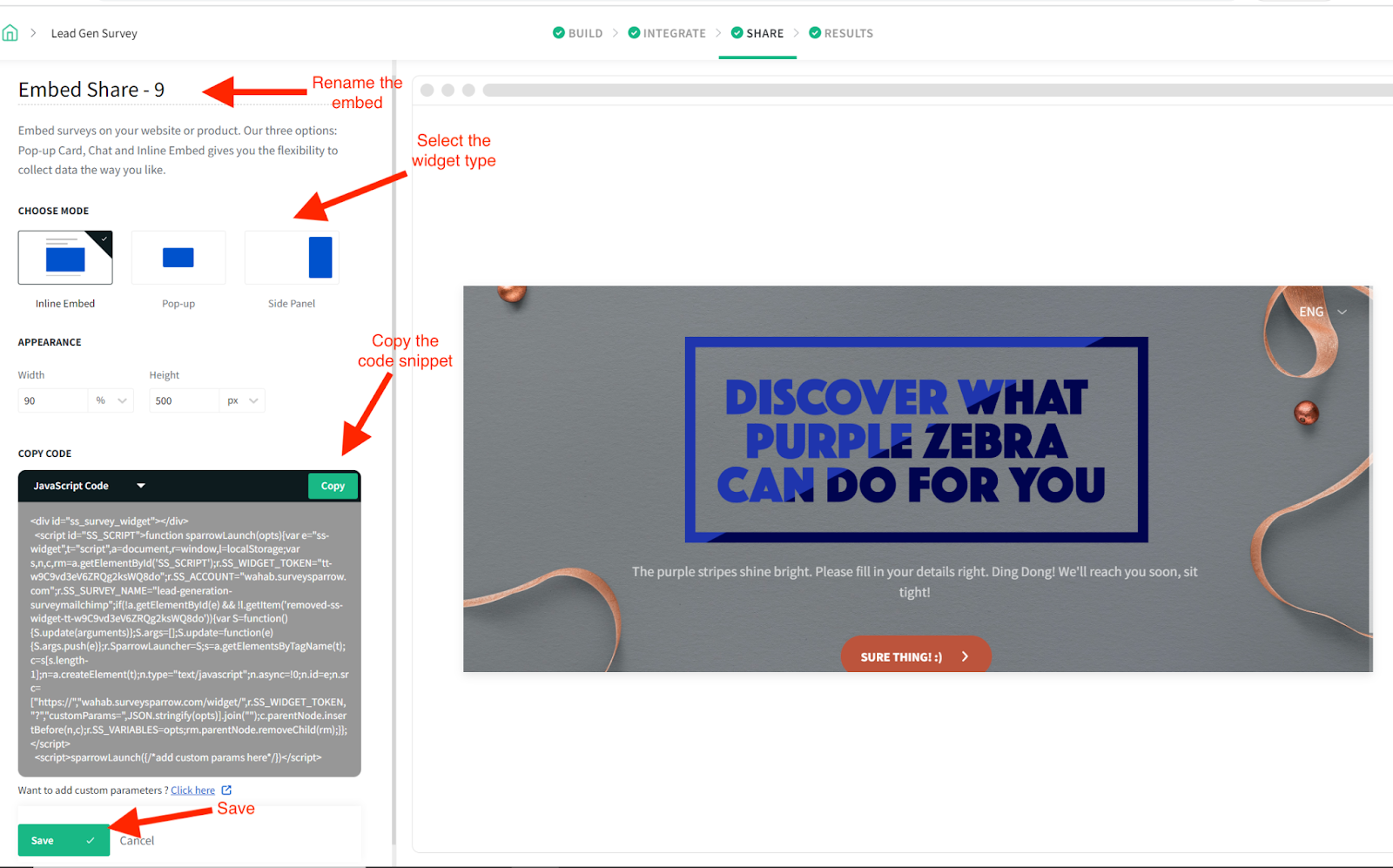Click the Pop-up label
This screenshot has width=1393, height=868.
coord(178,304)
